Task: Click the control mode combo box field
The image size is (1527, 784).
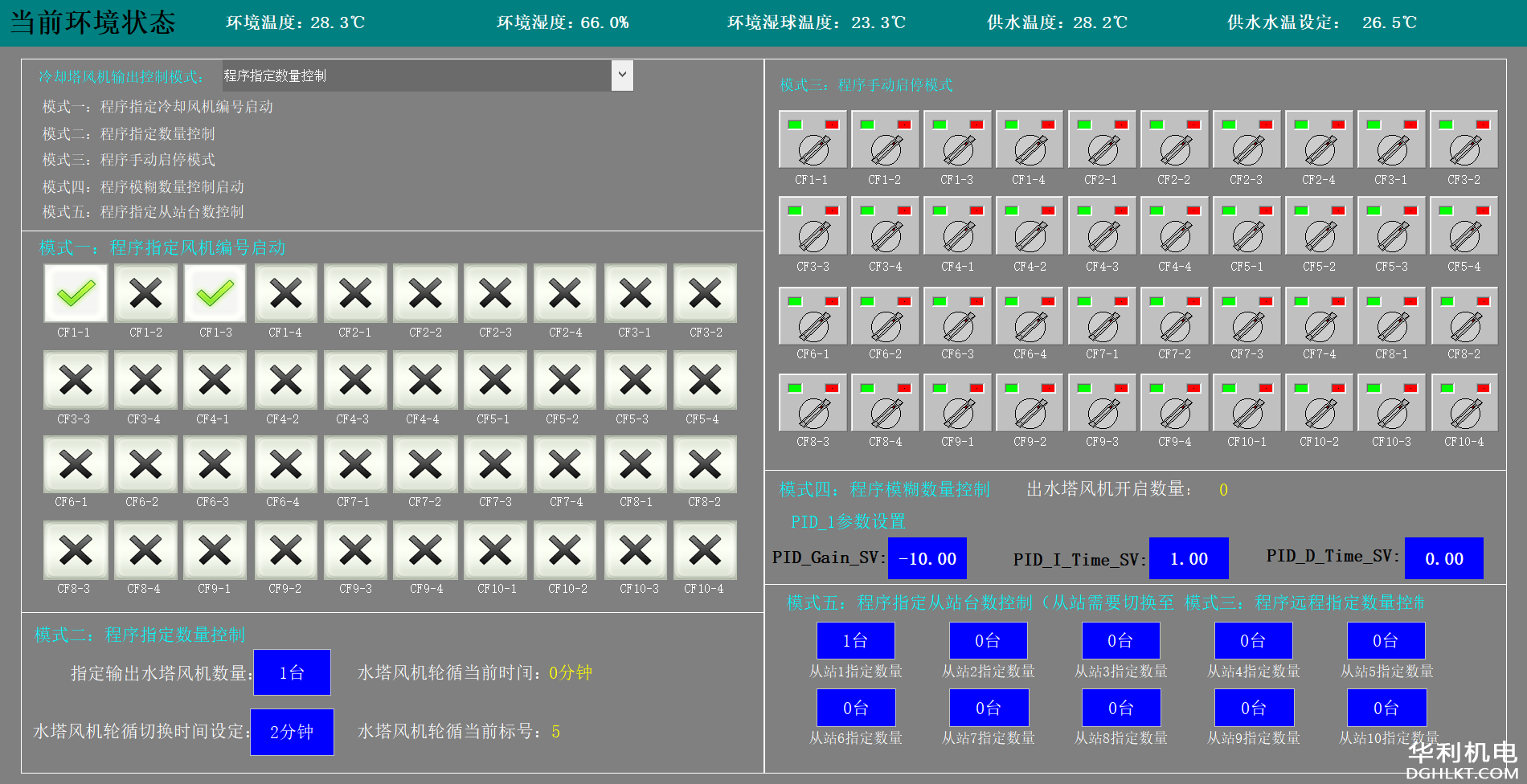Action: coord(416,76)
